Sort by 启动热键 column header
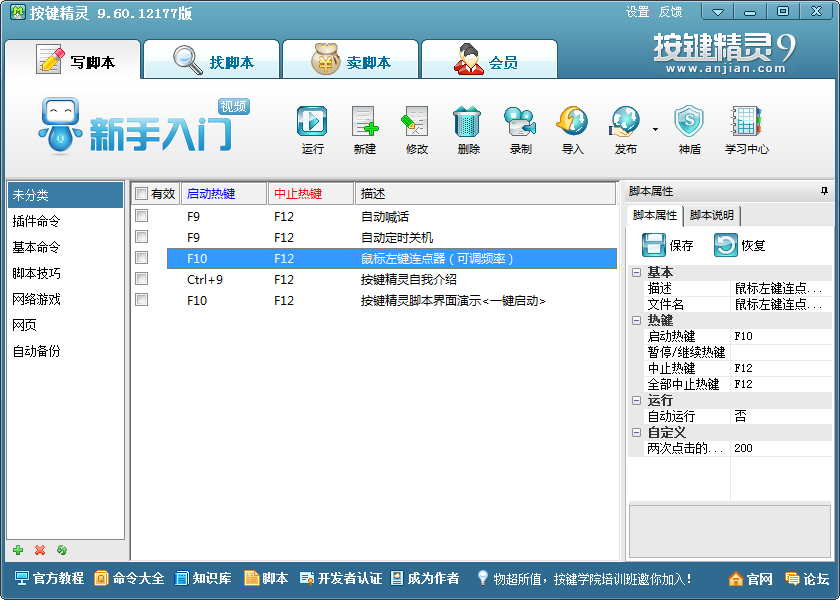Screen dimensions: 840x600 [x=224, y=193]
